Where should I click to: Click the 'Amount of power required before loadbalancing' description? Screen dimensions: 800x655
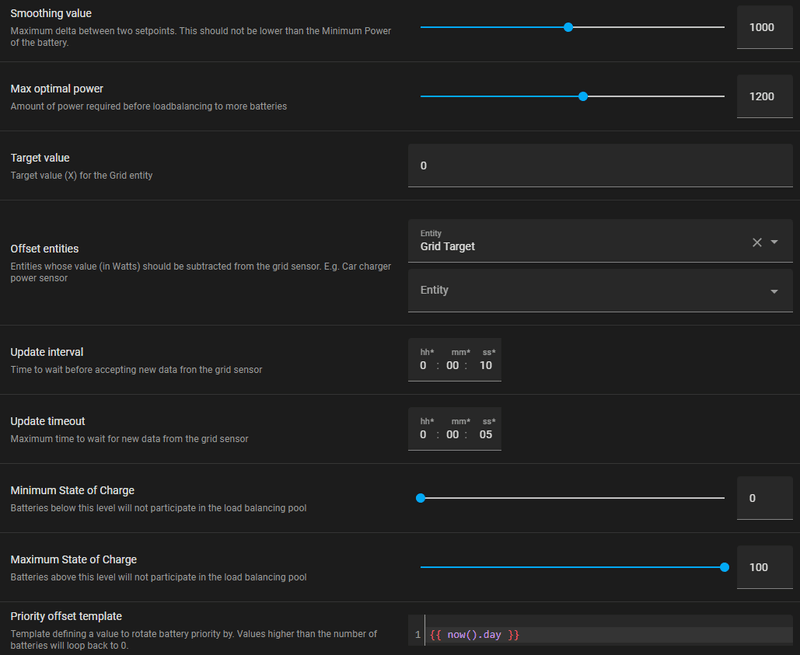point(148,106)
